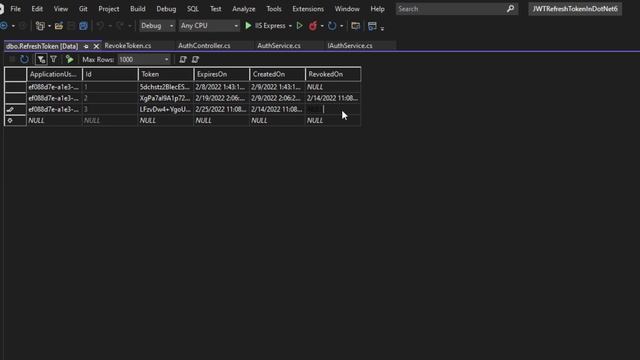Click the ApplicationUs... column header
The width and height of the screenshot is (640, 360).
coord(55,74)
